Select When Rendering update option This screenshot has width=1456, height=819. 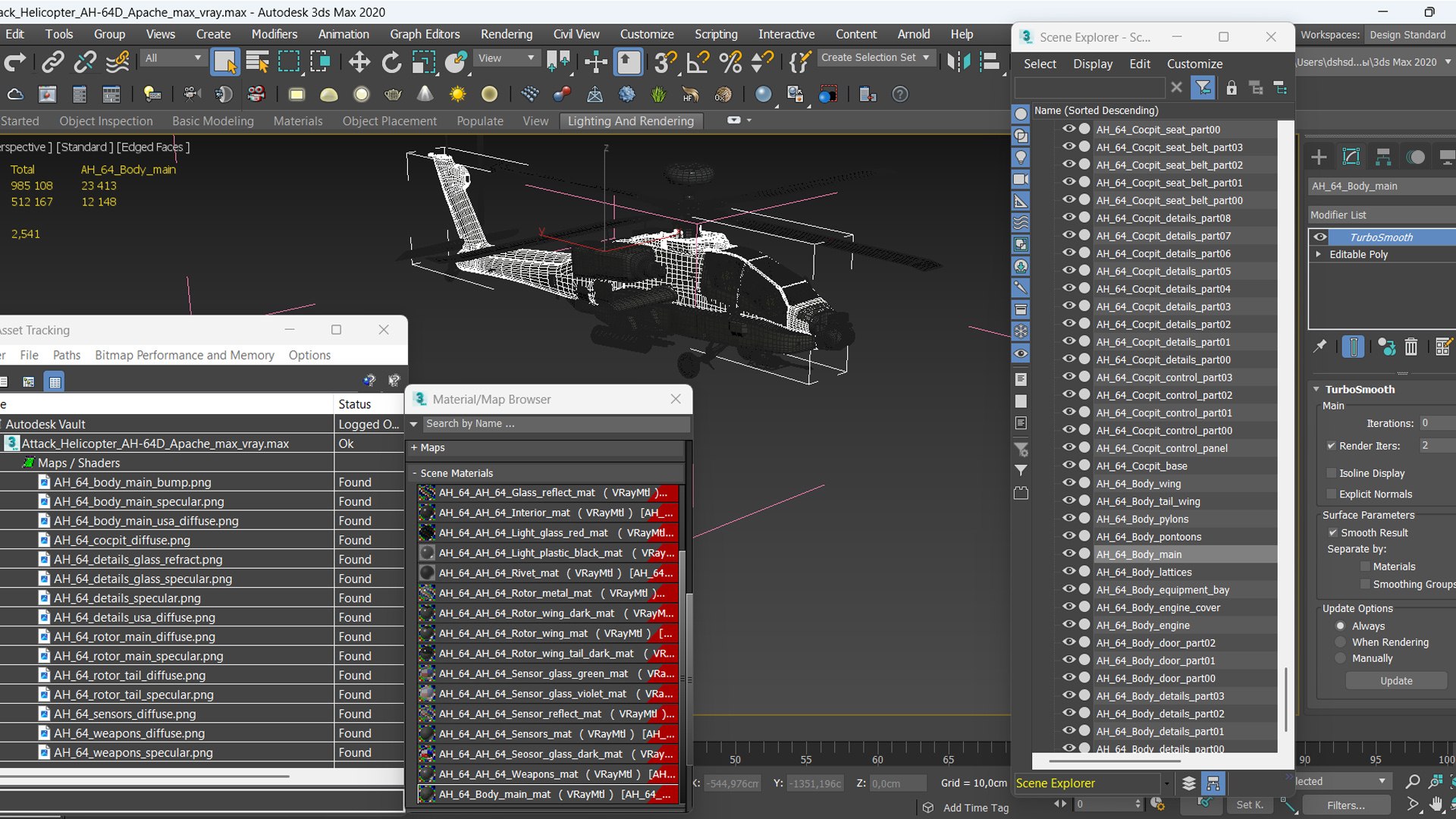point(1340,642)
